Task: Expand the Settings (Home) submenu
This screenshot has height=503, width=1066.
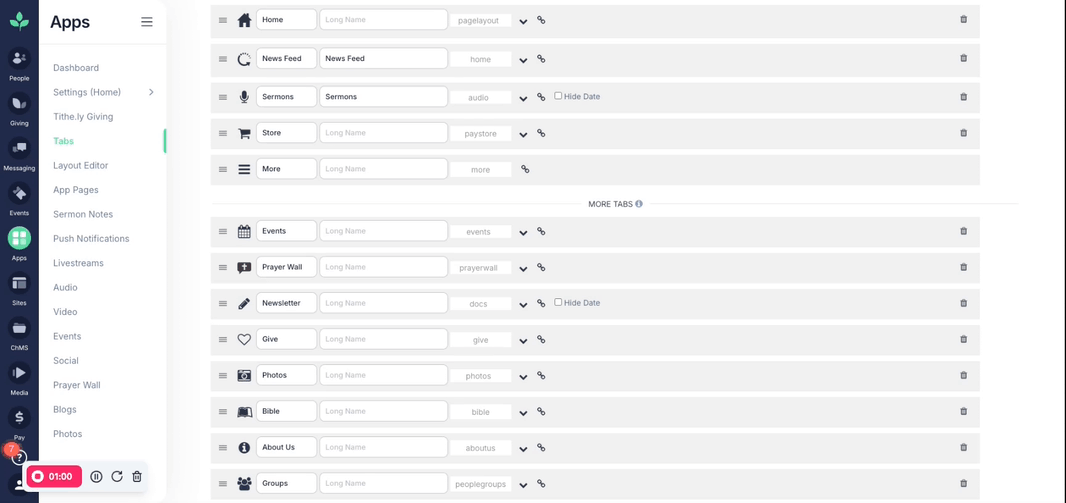Action: point(151,92)
